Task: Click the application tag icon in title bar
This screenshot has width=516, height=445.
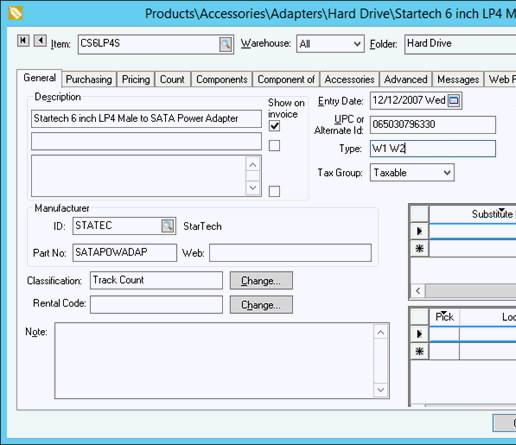Action: tap(15, 13)
